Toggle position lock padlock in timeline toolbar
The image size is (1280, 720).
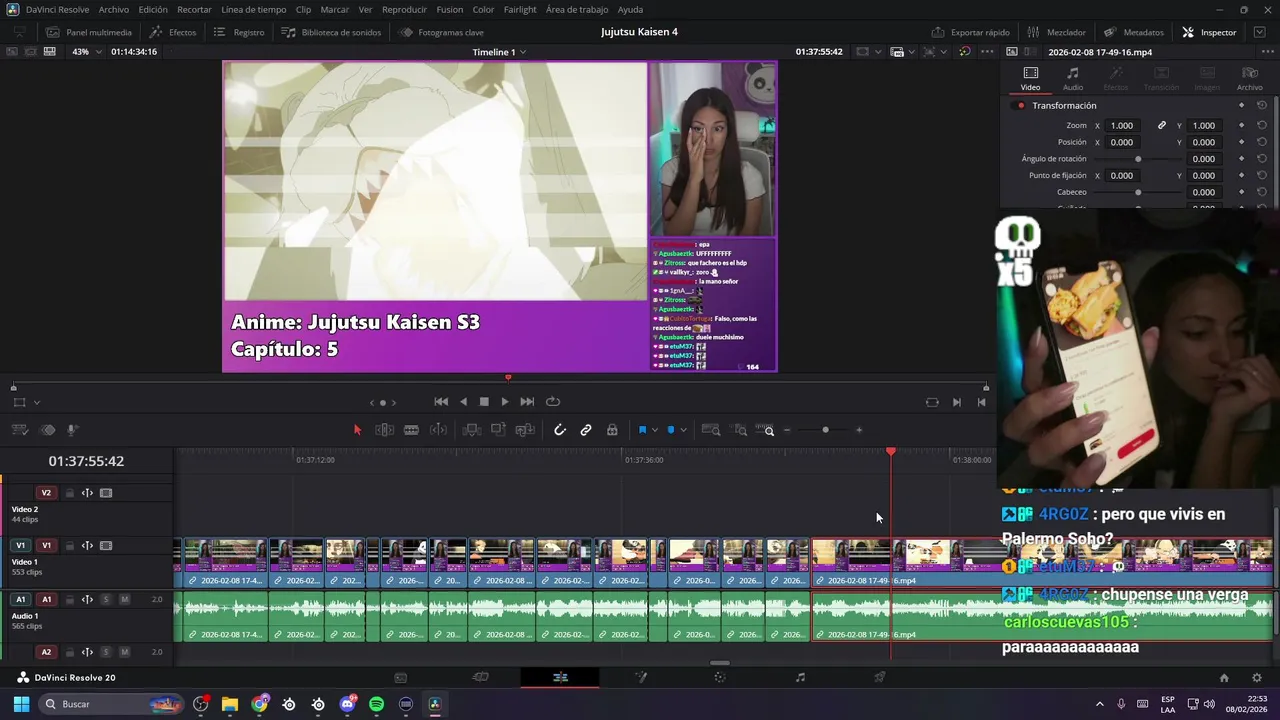612,430
